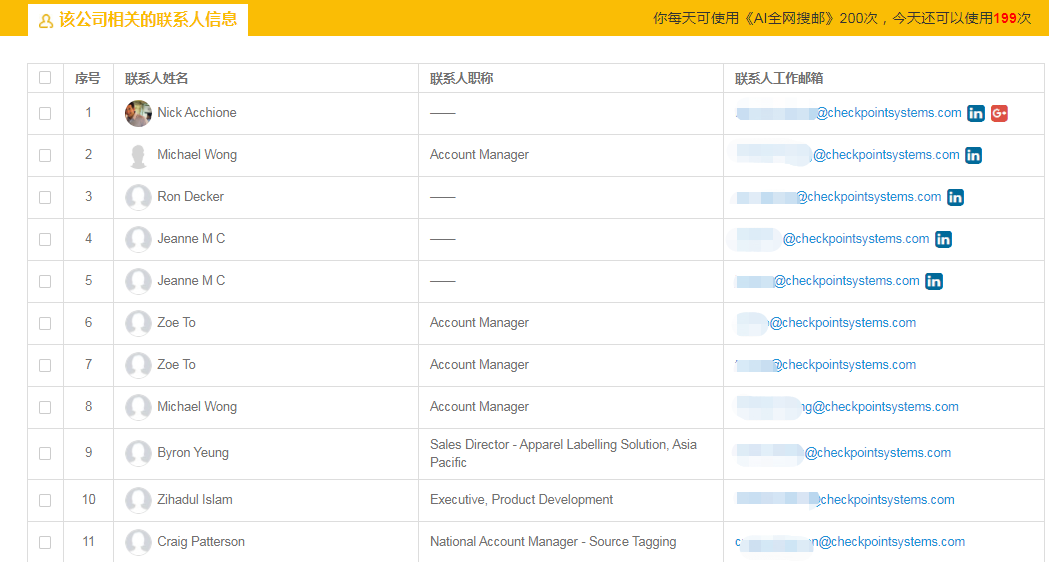
Task: Check the box for row 11 Craig Patterson
Action: [45, 542]
